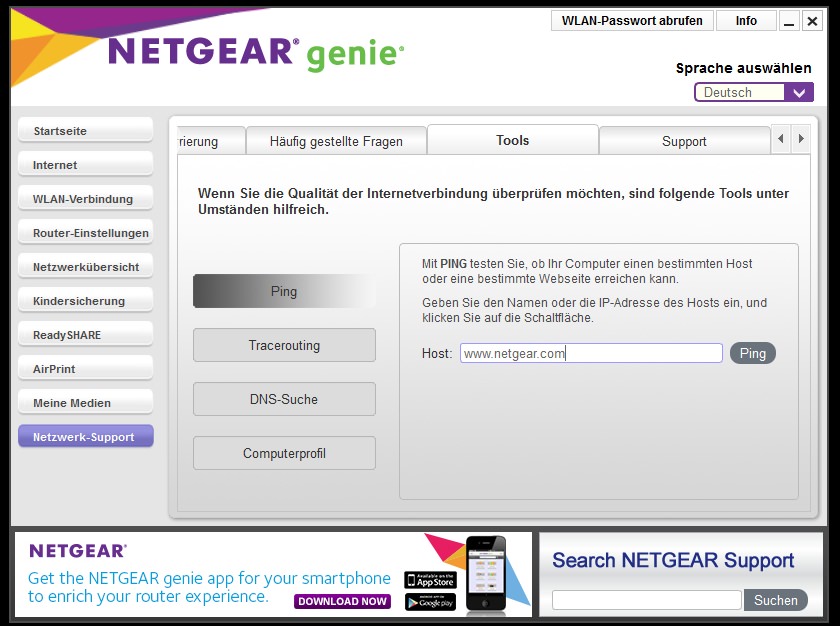The image size is (840, 626).
Task: Run the ping with the Ping button
Action: pos(753,353)
